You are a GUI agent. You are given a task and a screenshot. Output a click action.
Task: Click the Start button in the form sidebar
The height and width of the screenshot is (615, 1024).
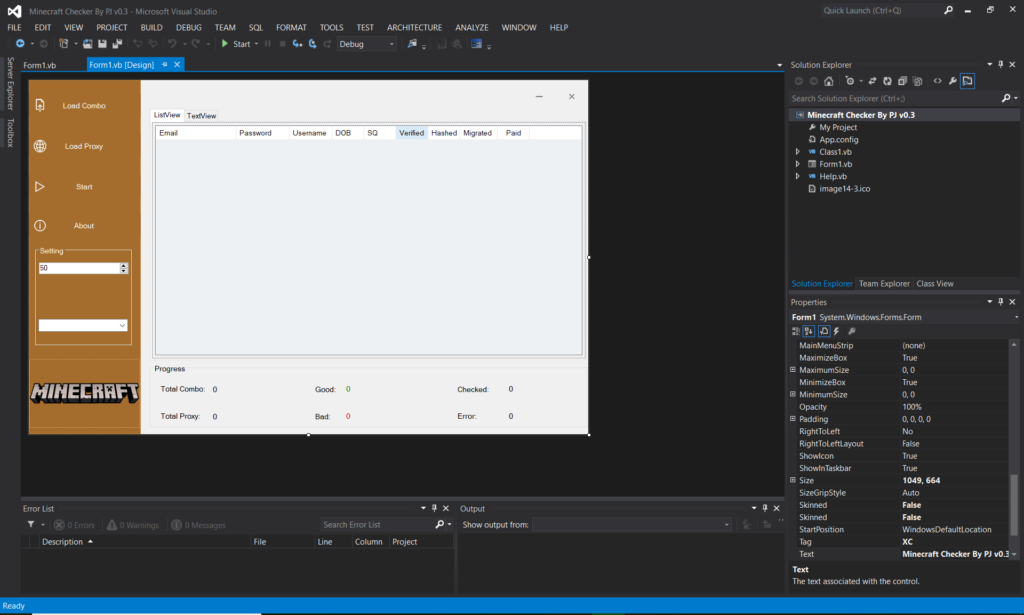pos(84,187)
